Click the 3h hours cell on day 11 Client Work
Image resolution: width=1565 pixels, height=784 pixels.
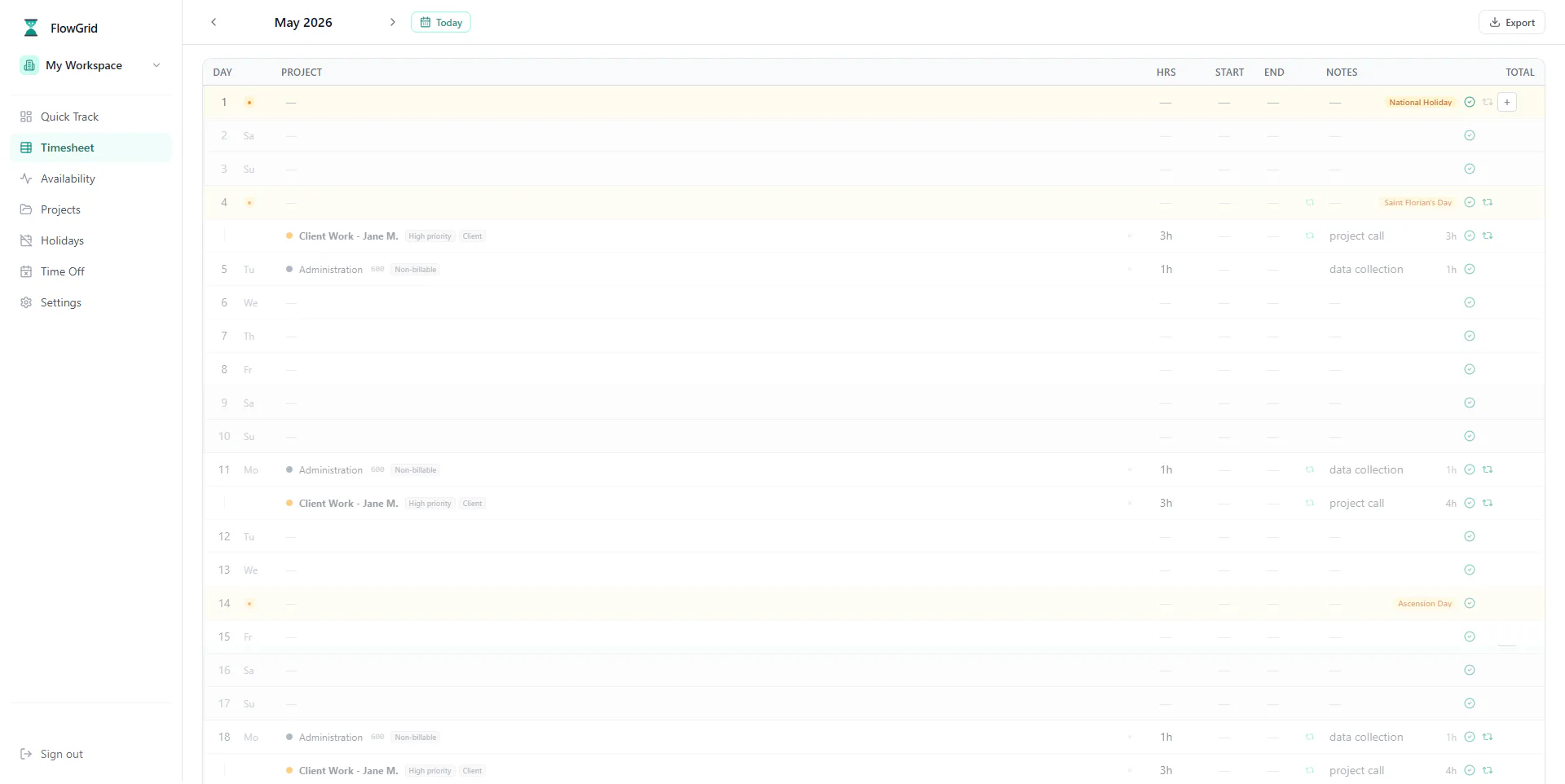click(1166, 503)
